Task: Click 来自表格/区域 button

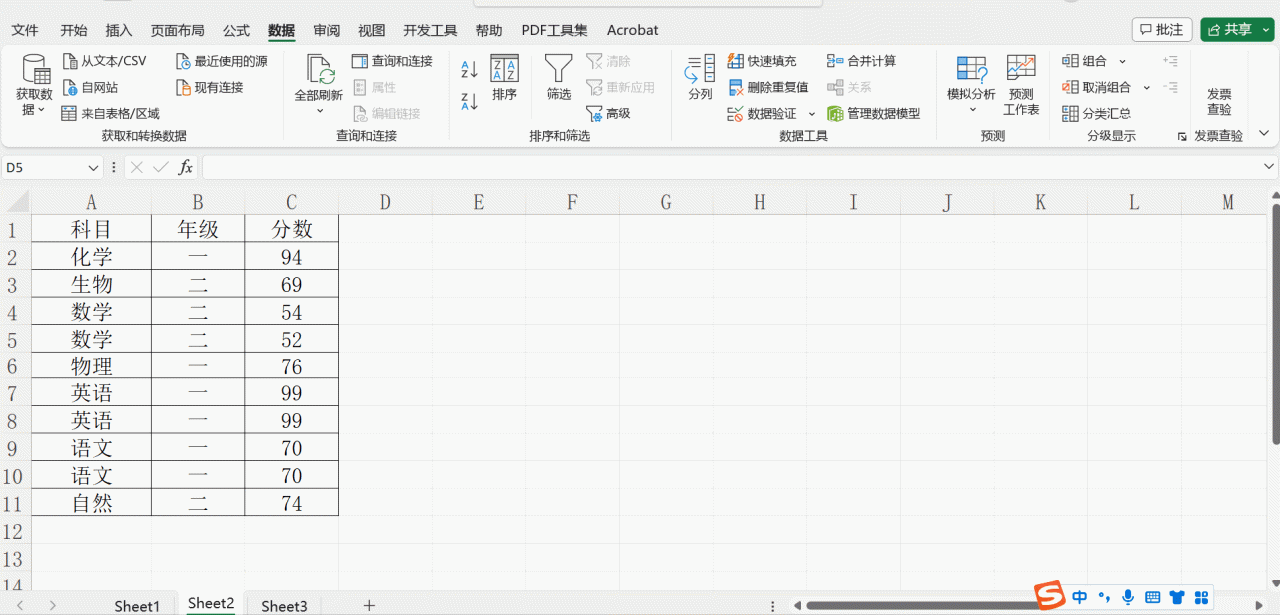Action: (110, 113)
